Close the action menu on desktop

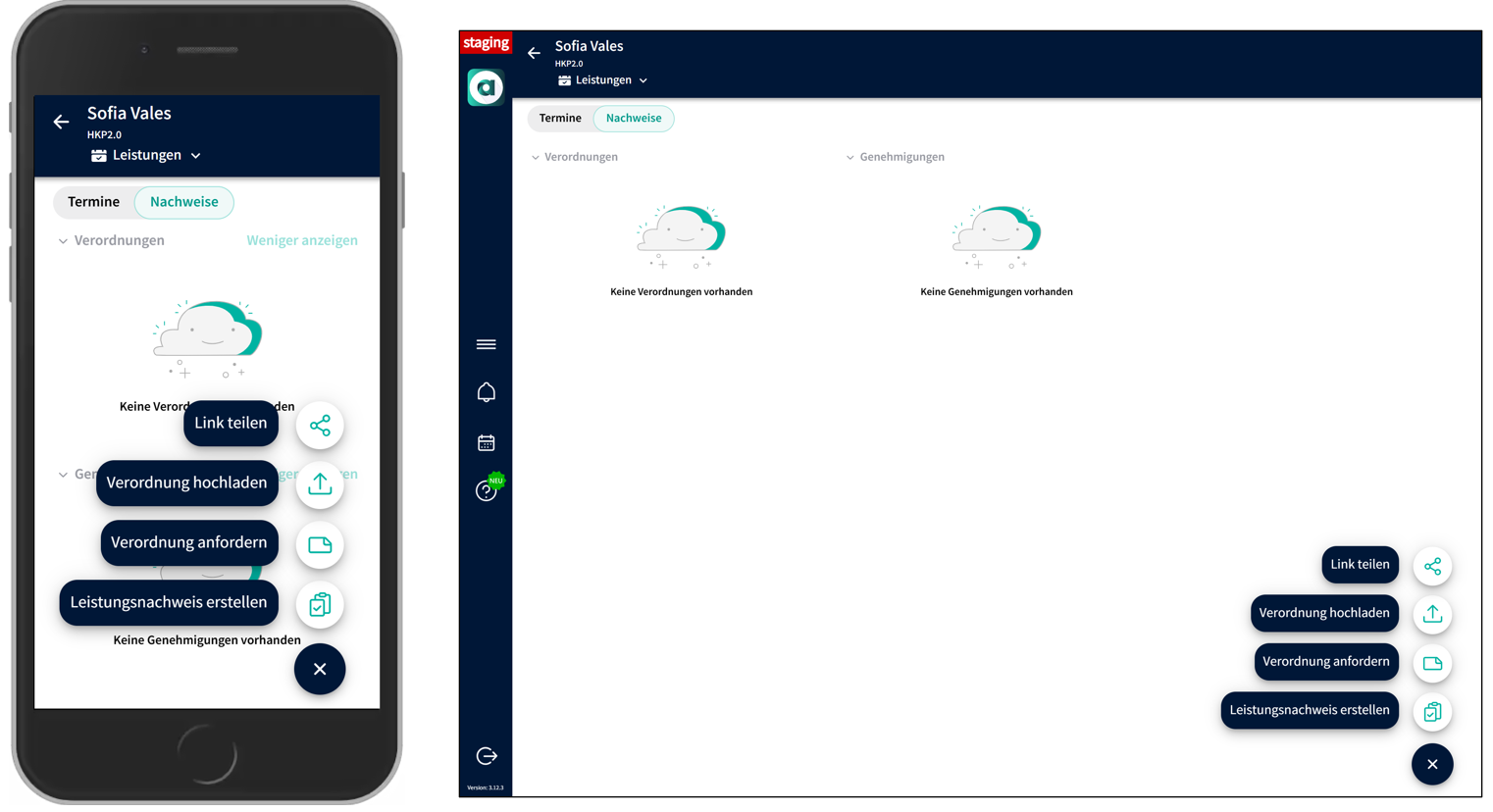pos(1432,765)
